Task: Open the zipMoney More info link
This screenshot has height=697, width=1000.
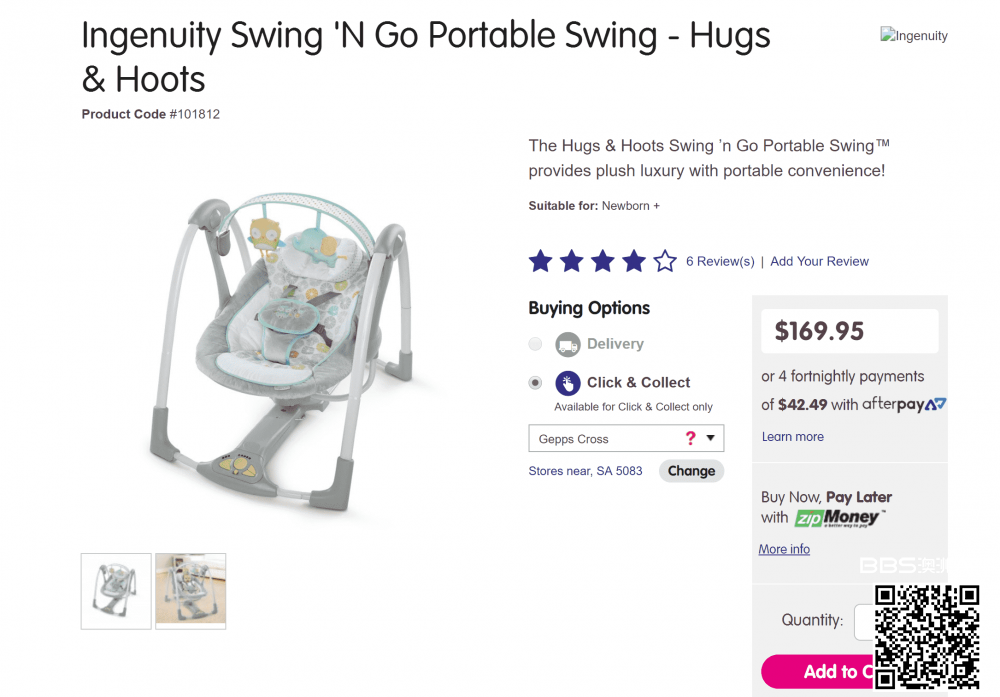Action: [x=784, y=549]
